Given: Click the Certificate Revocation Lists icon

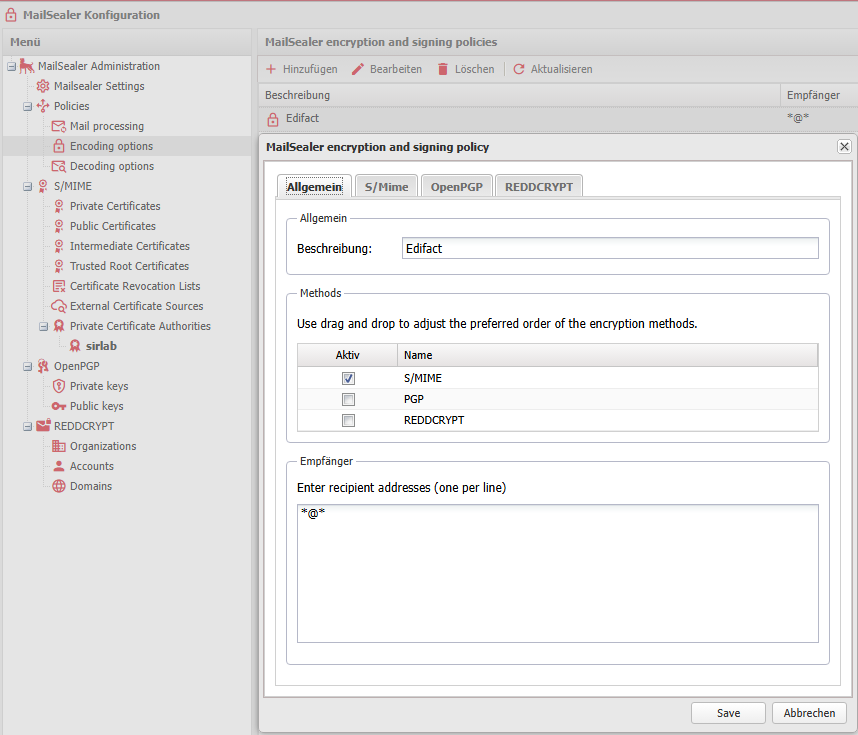Looking at the screenshot, I should coord(59,286).
